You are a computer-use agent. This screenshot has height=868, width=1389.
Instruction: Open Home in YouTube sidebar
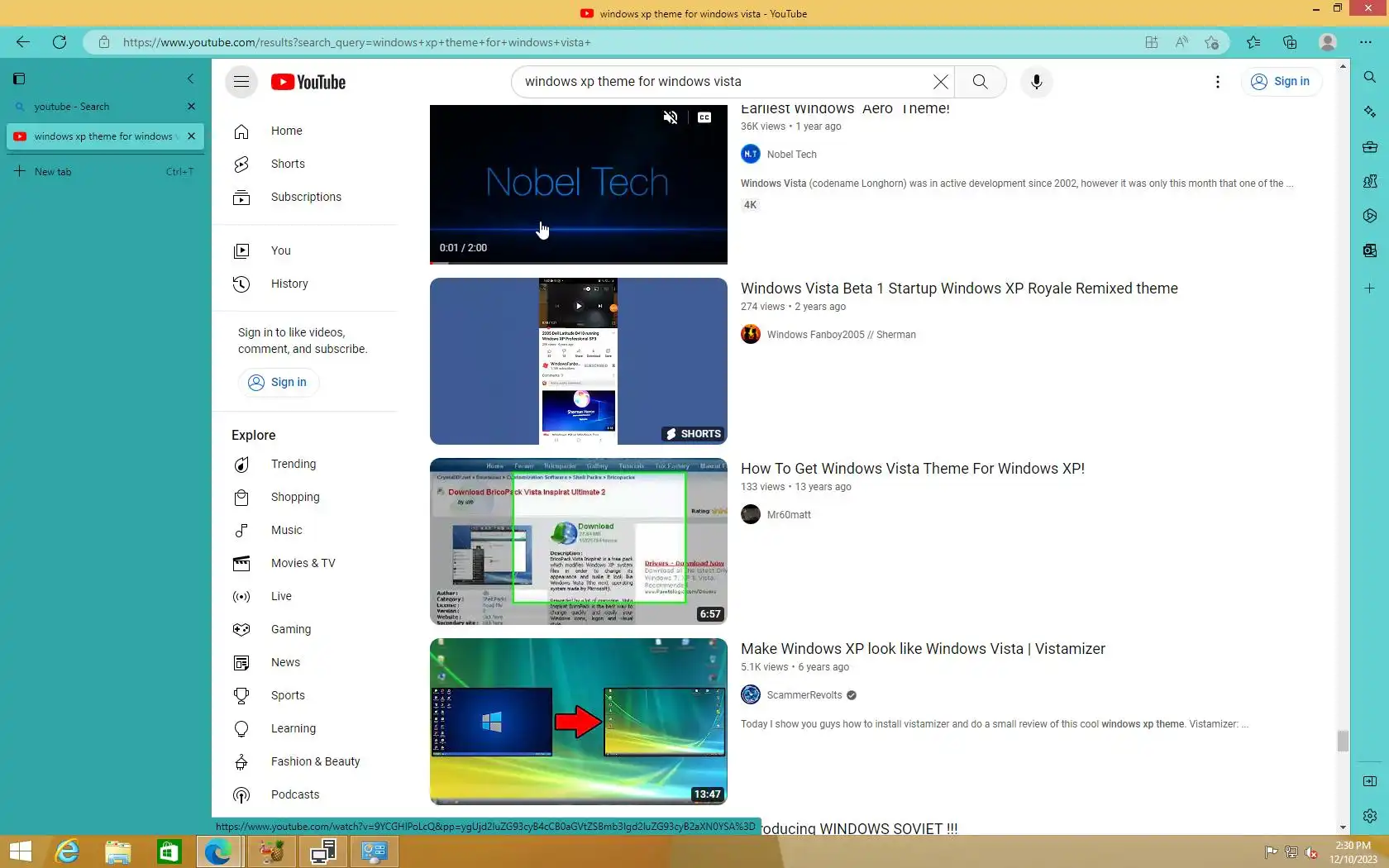tap(304, 131)
